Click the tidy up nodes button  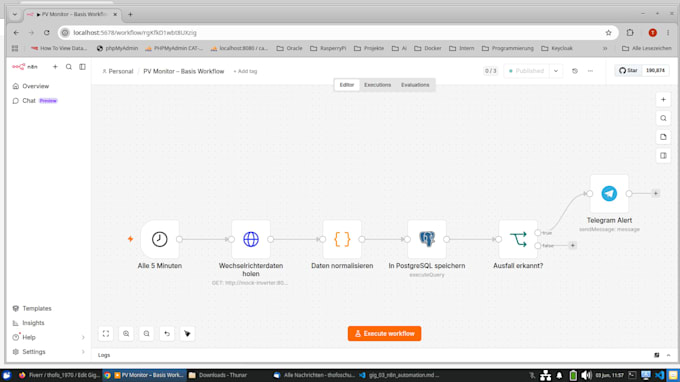[187, 333]
